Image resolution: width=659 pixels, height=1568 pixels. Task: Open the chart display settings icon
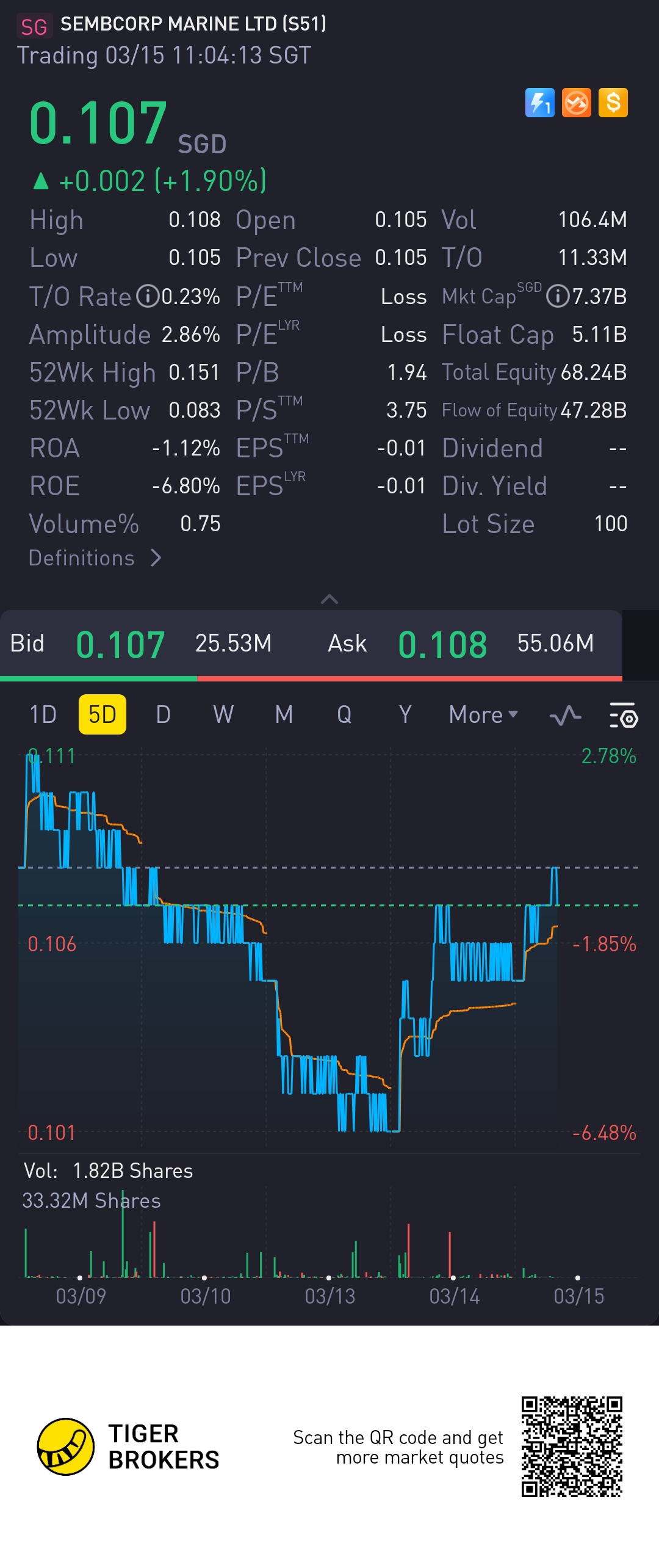(x=624, y=715)
